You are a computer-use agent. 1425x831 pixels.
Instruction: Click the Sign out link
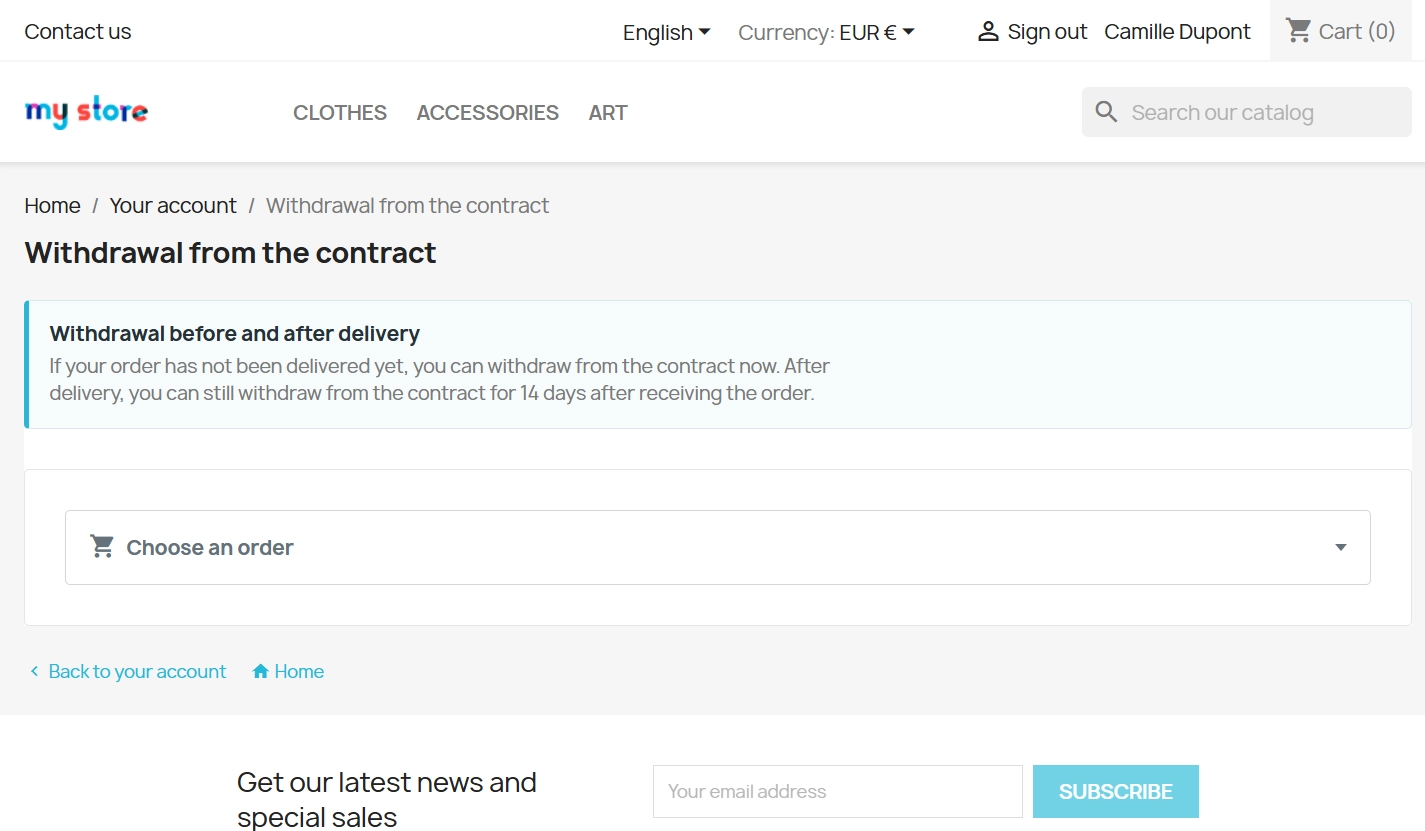(1047, 32)
